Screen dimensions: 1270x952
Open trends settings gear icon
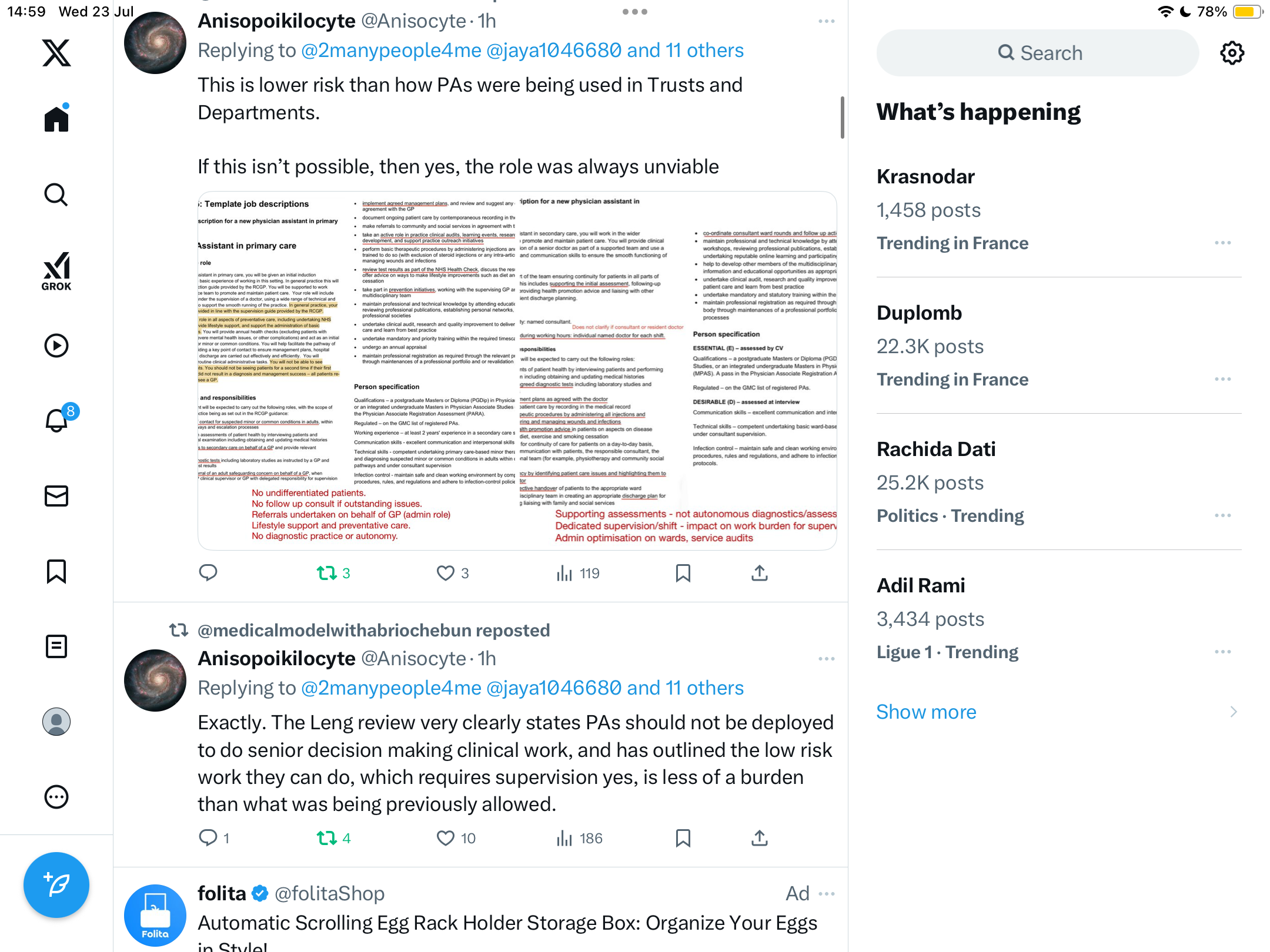tap(1232, 53)
